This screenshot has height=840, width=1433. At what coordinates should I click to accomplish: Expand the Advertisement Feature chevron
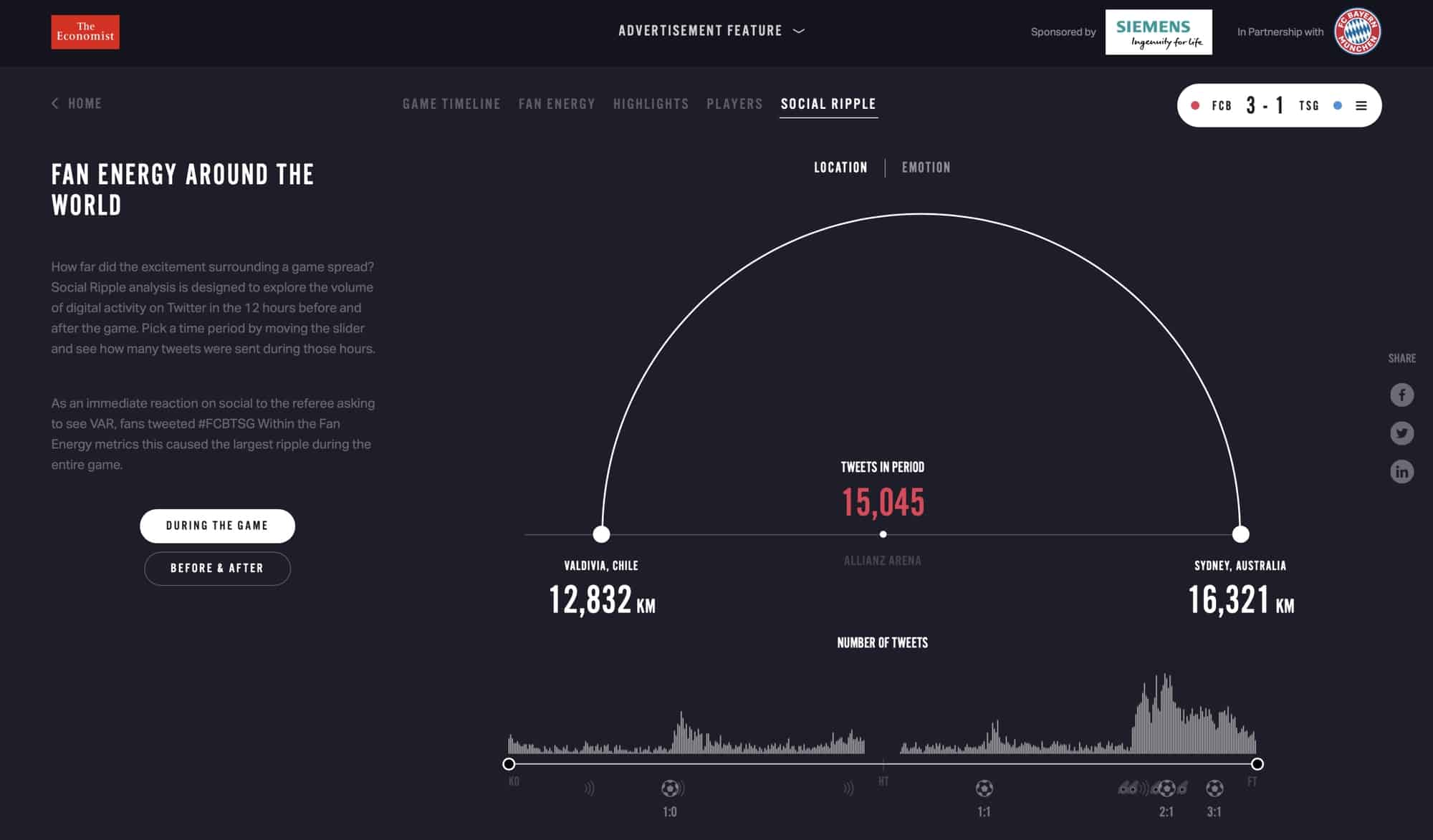coord(799,31)
